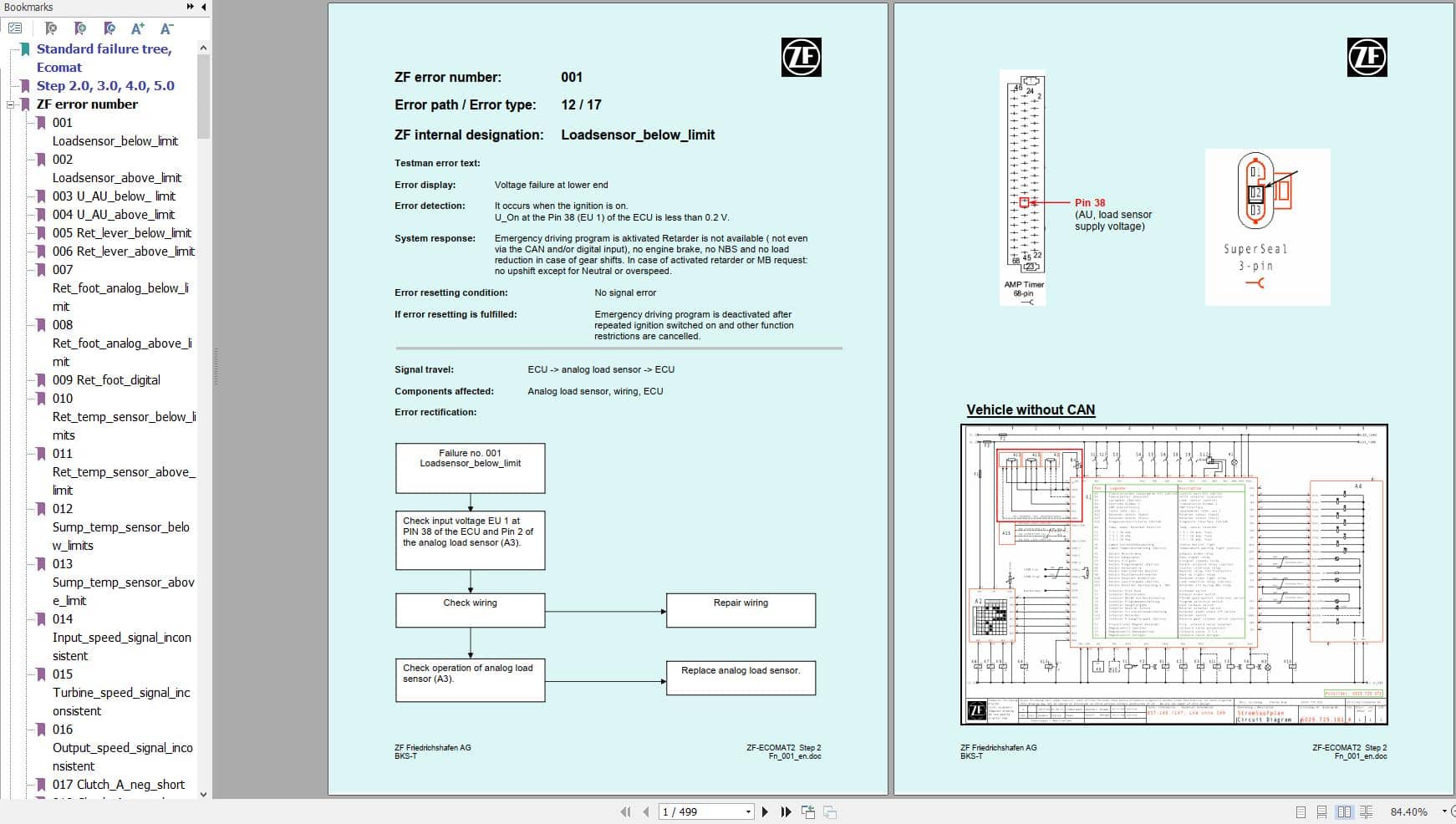
Task: Click the bookmarks panel vertical scrollbar thumb
Action: pos(203,97)
